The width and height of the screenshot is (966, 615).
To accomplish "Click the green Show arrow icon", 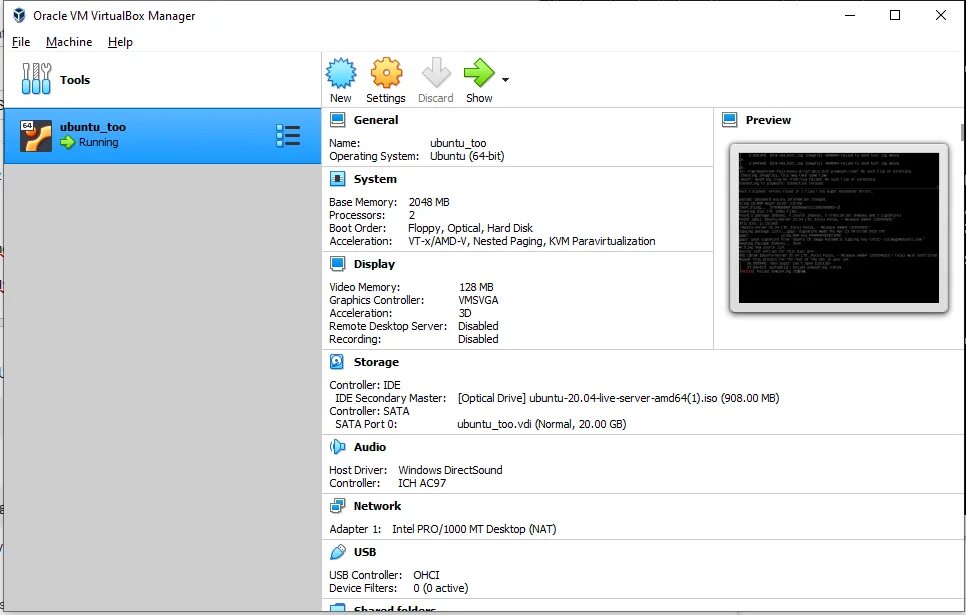I will [x=479, y=73].
